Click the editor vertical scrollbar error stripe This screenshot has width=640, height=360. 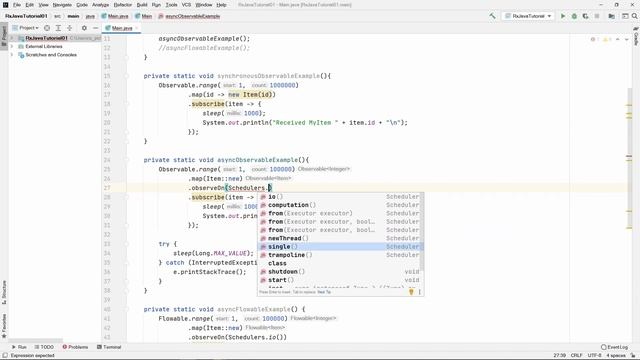point(629,158)
